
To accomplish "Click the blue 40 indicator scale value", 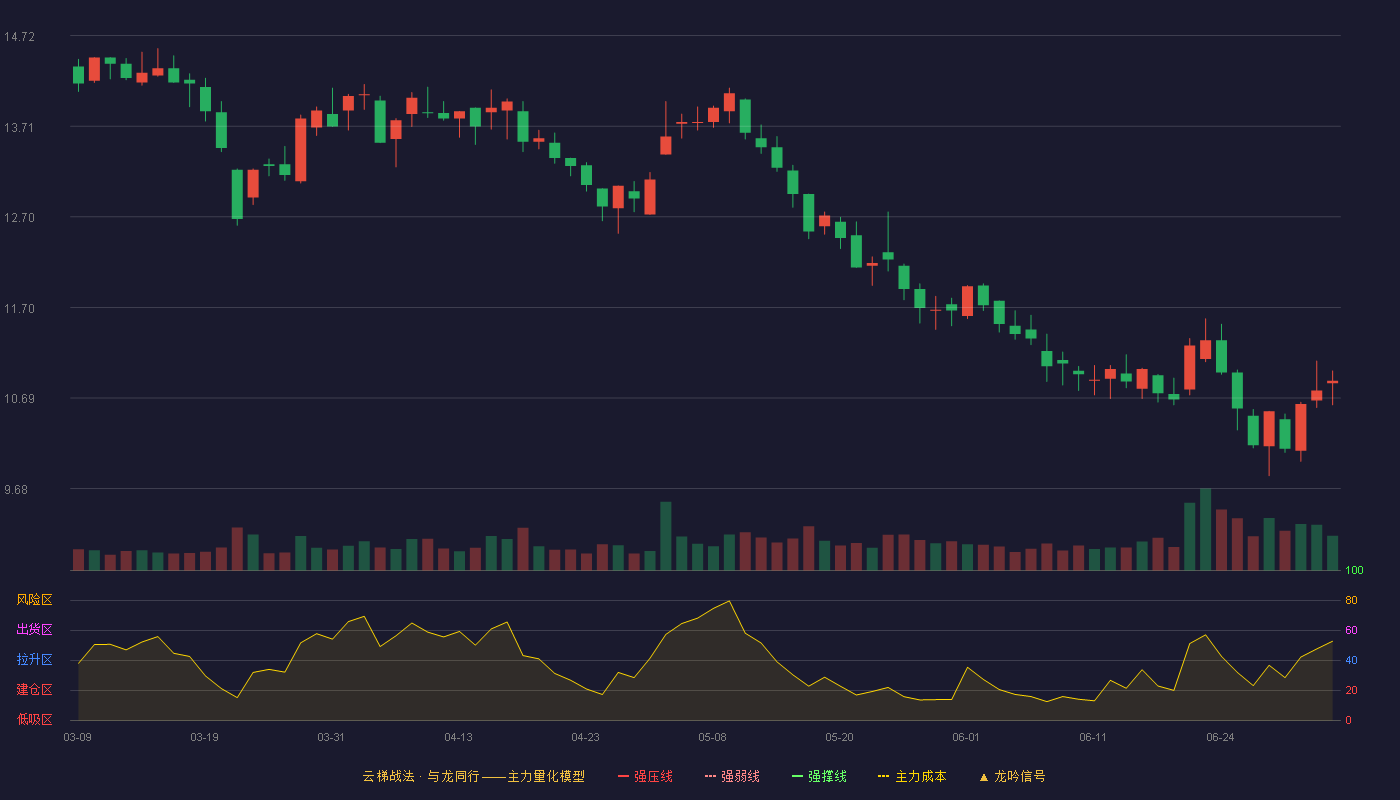I will [1351, 661].
